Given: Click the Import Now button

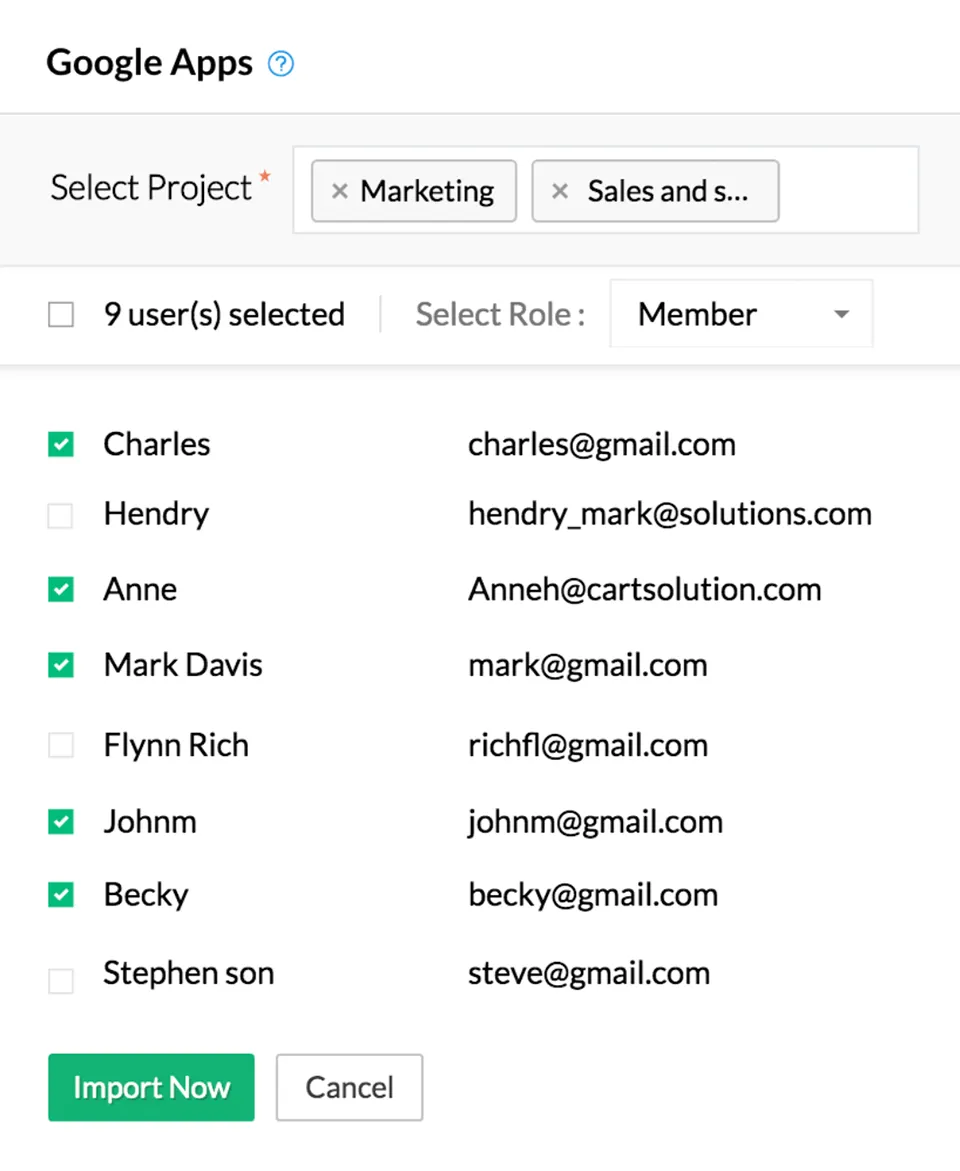Looking at the screenshot, I should click(151, 1087).
